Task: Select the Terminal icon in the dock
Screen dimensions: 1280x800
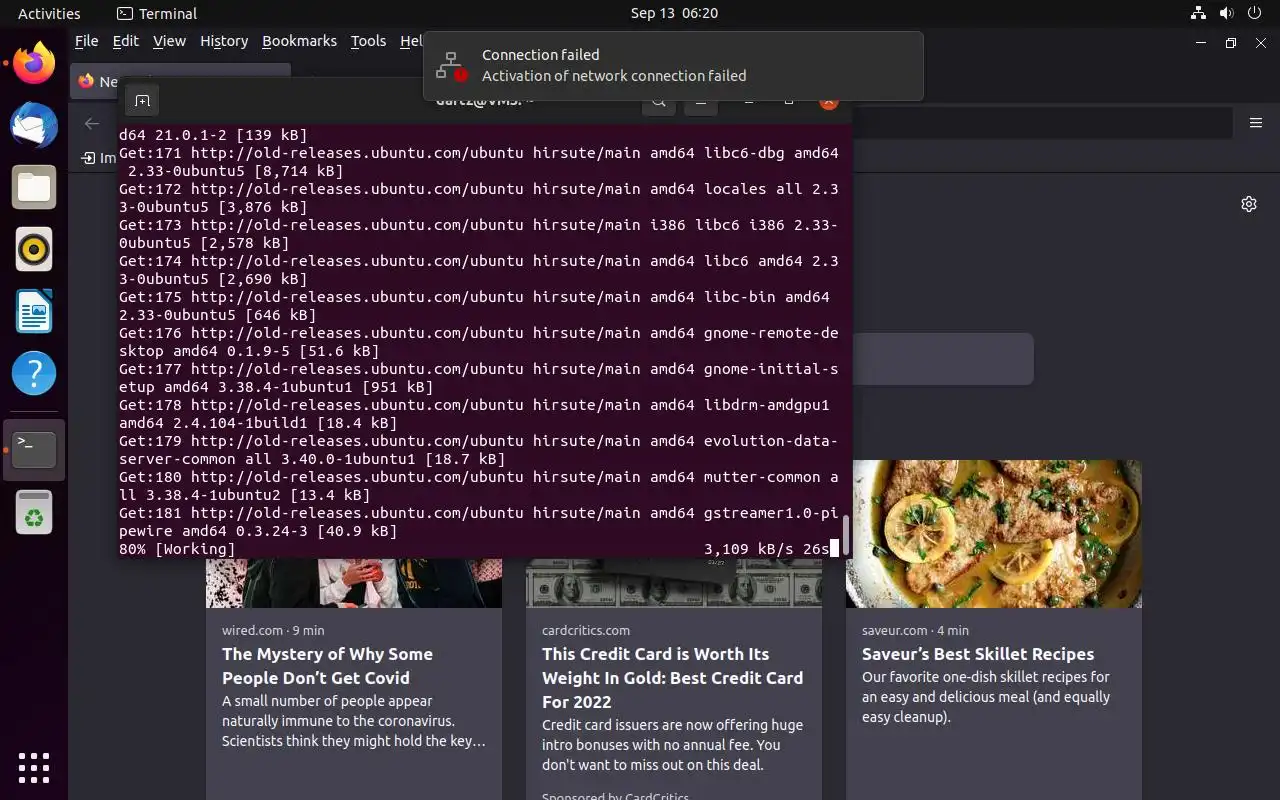Action: coord(34,449)
